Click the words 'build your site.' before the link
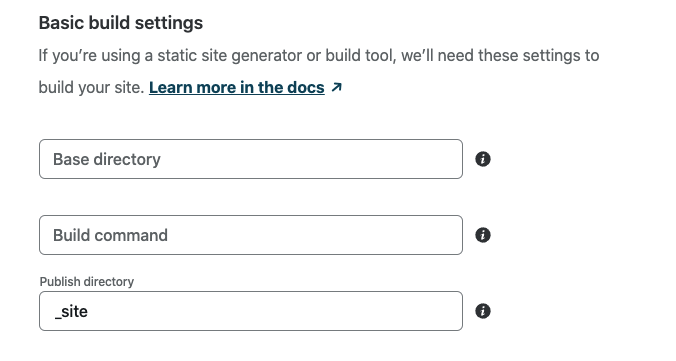676x361 pixels. 91,88
